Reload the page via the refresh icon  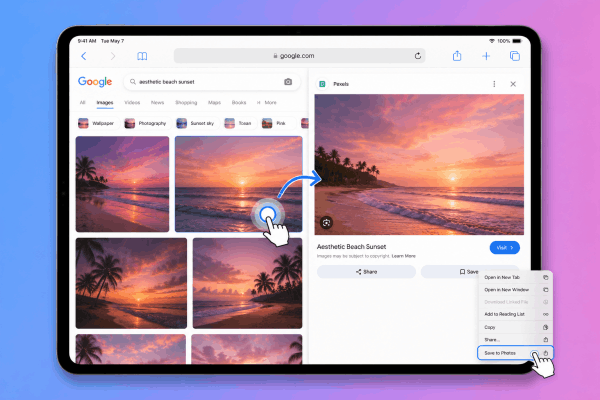point(418,56)
